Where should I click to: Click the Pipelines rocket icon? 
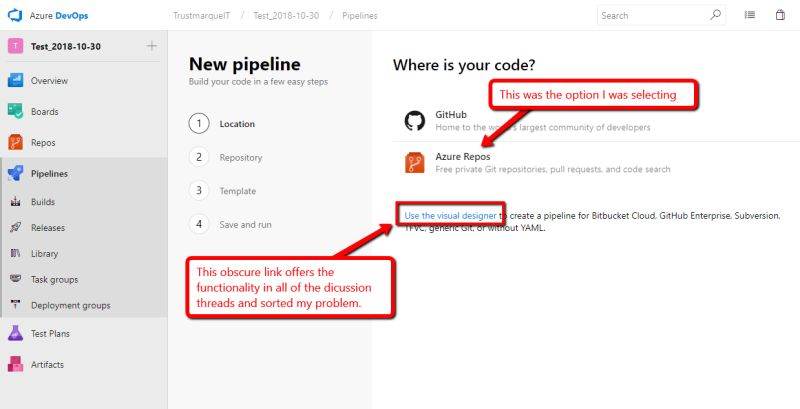15,174
